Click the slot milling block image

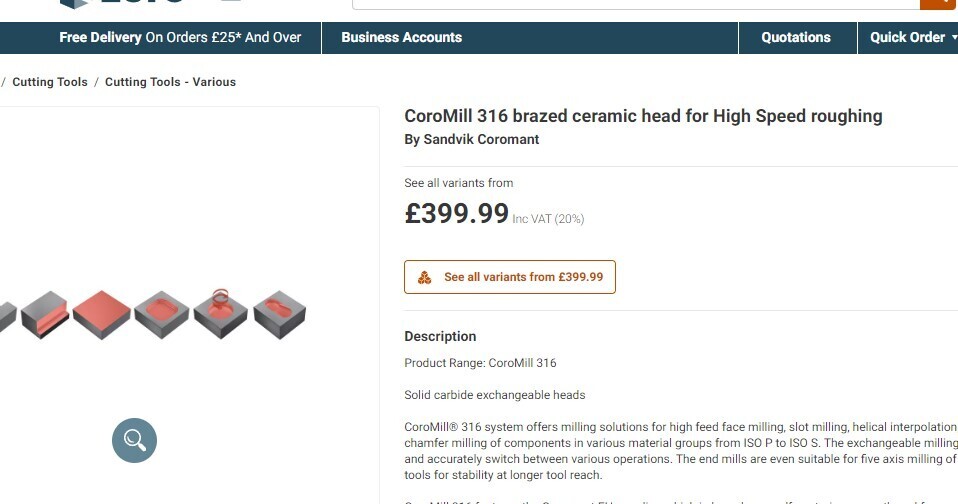point(279,314)
